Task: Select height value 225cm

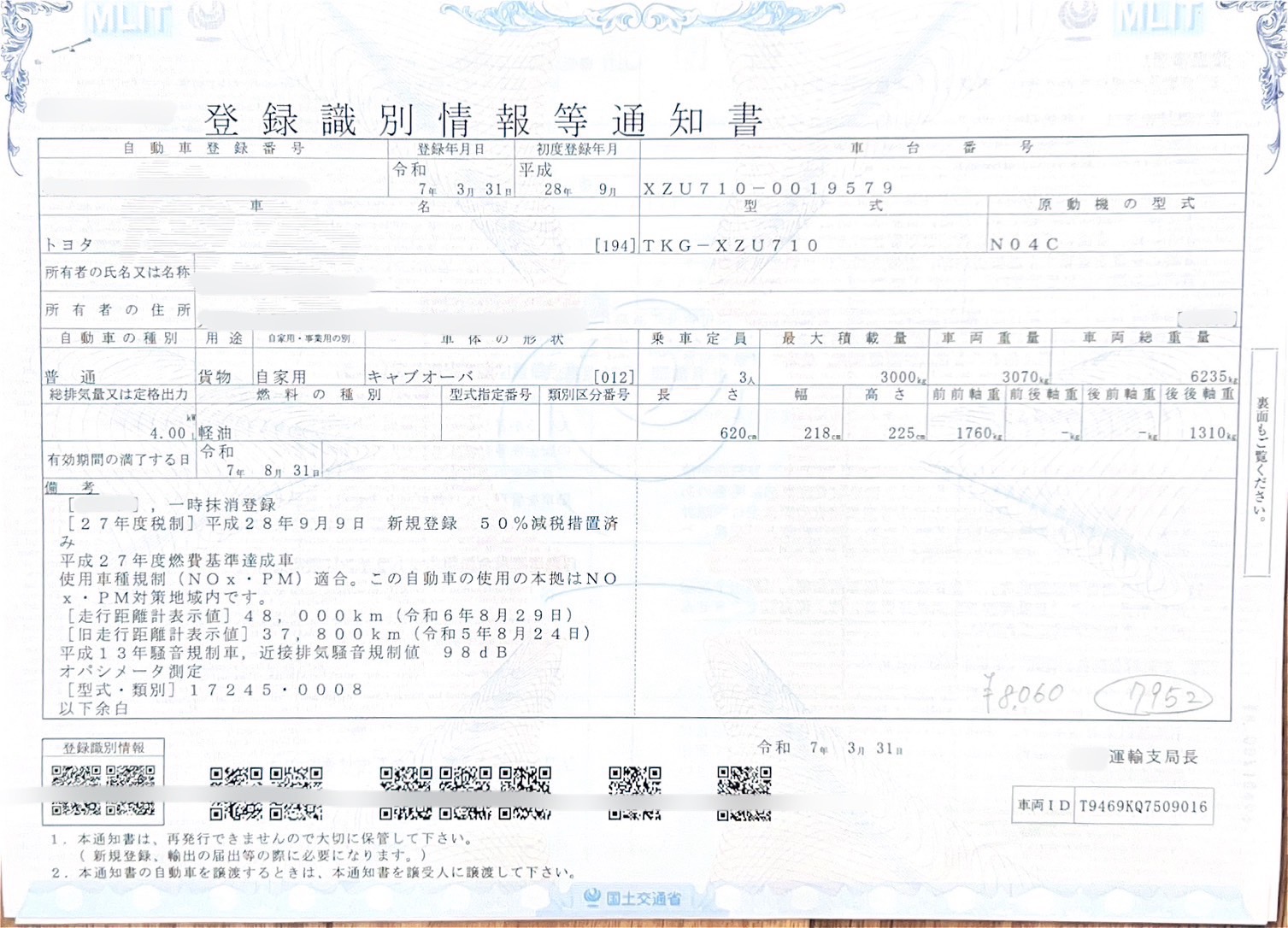Action: 906,433
